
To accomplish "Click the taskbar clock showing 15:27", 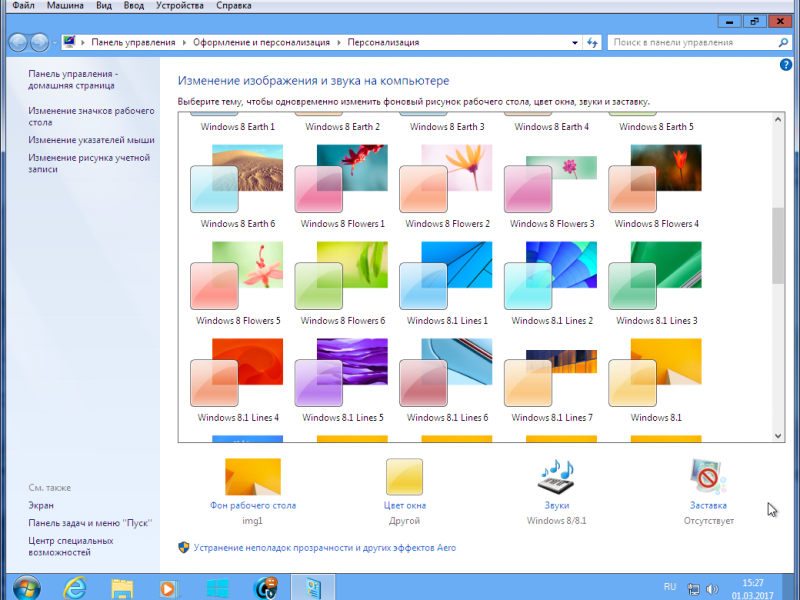I will (x=753, y=588).
